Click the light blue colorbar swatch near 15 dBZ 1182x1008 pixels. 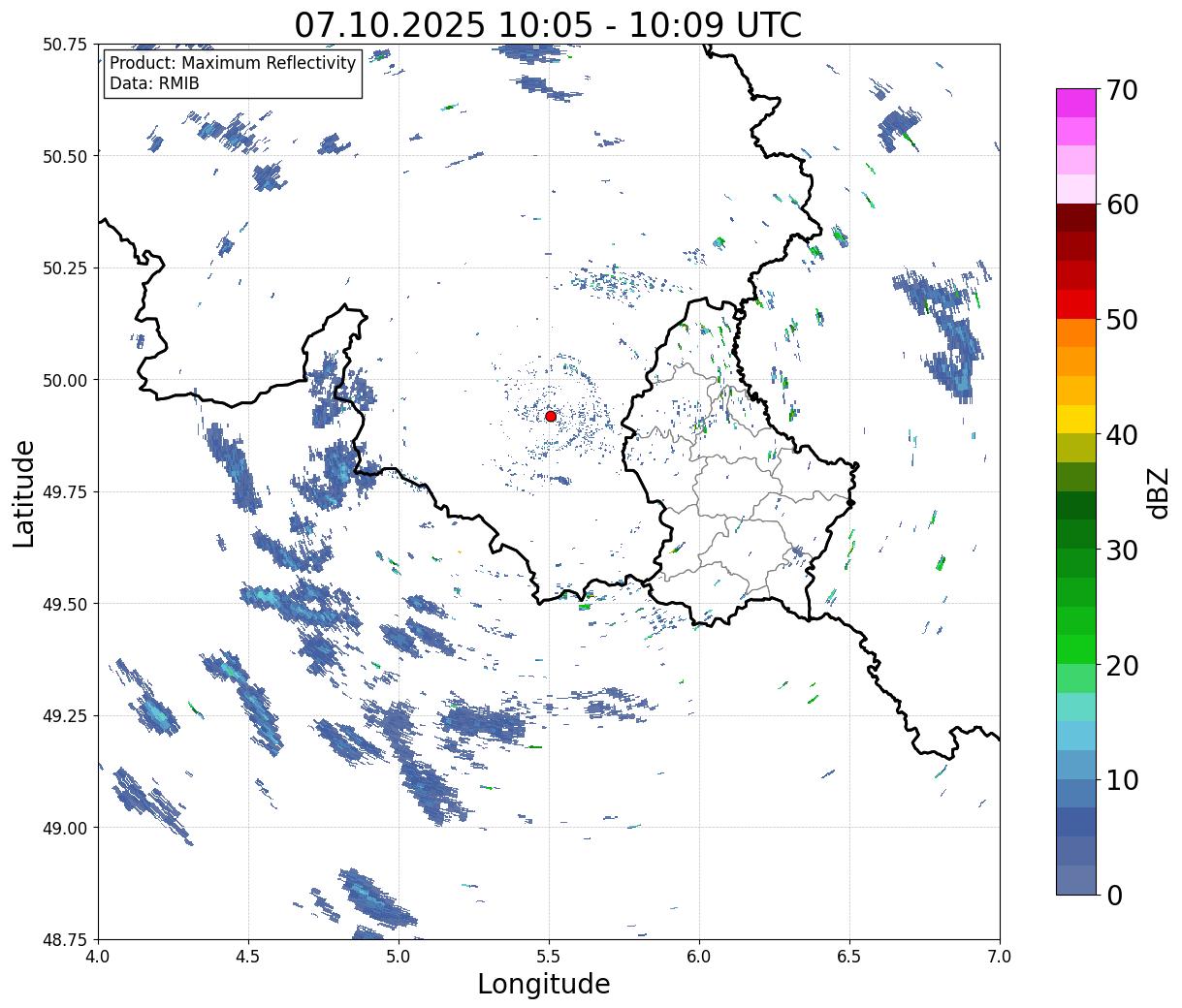pyautogui.click(x=1076, y=736)
